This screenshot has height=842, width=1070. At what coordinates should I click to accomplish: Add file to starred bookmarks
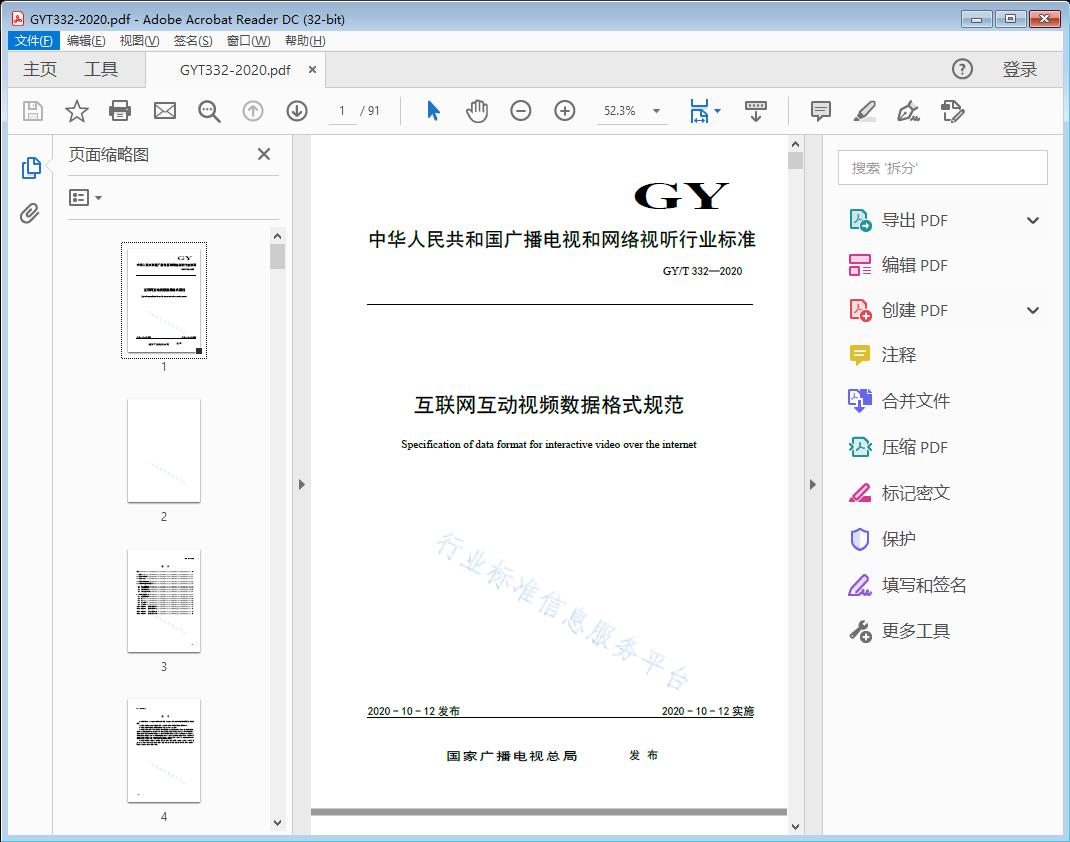pos(77,111)
